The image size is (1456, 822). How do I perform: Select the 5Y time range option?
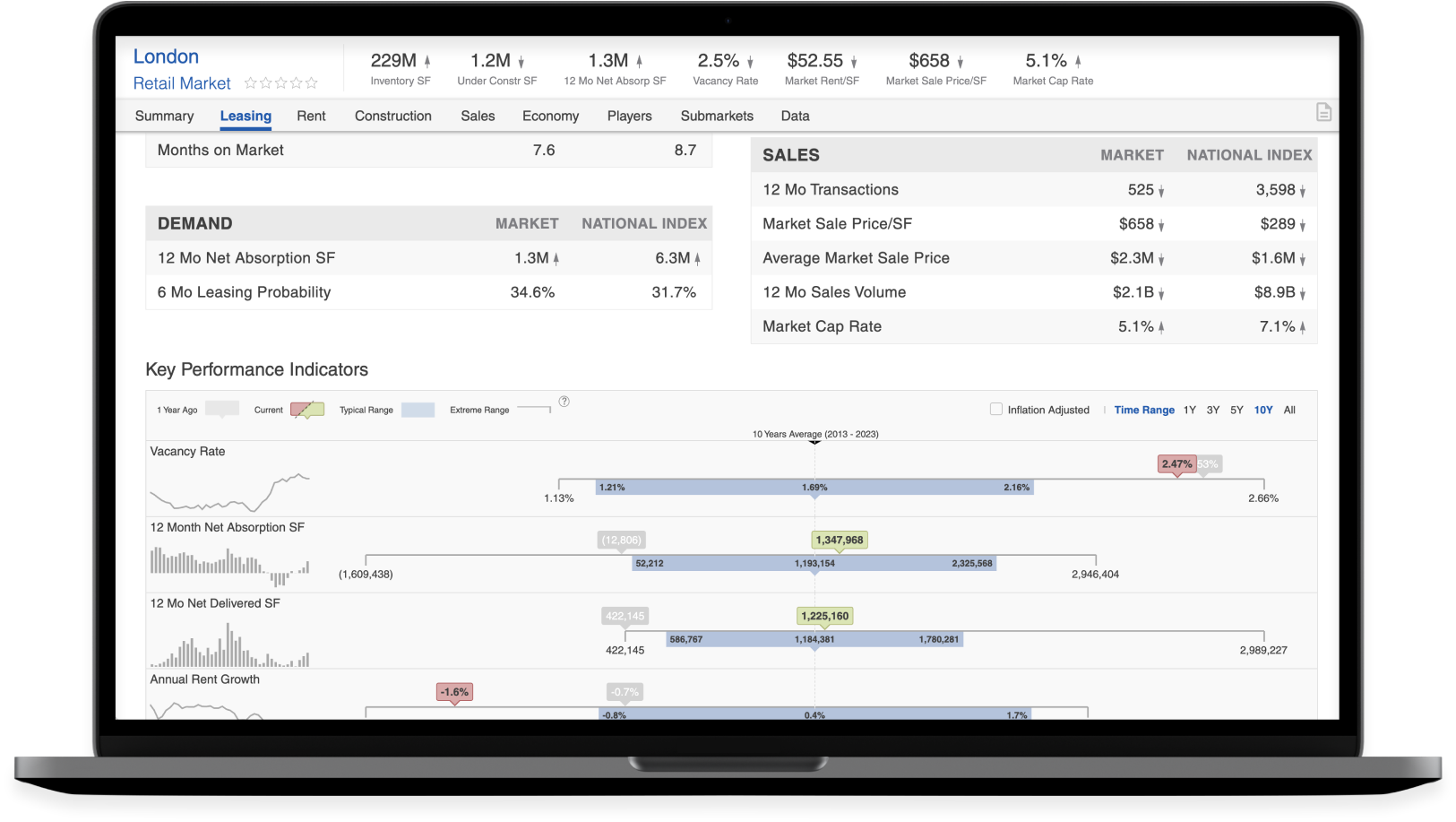[1236, 410]
